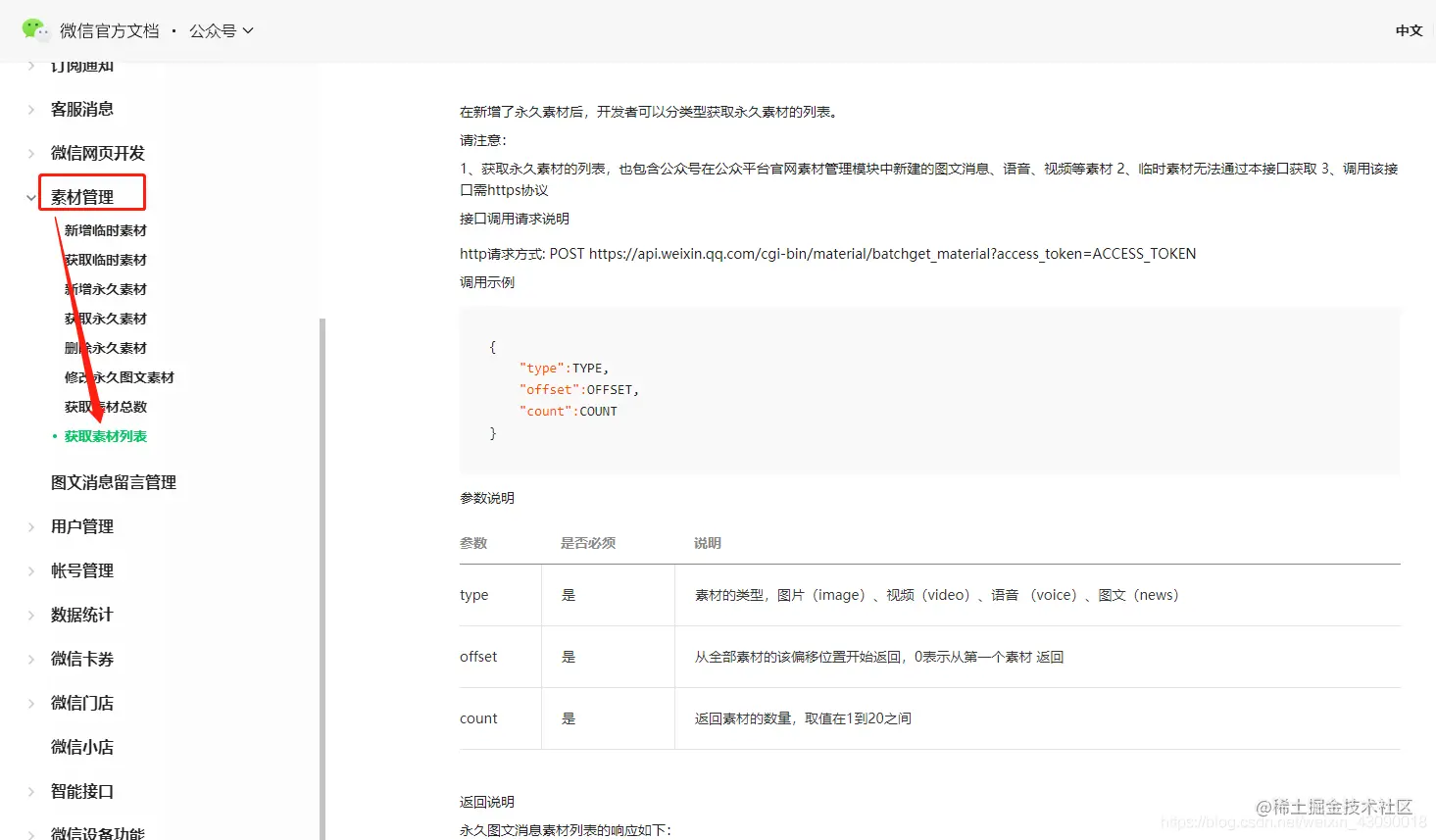
Task: Open the 图文消息留言管理 section
Action: point(112,481)
